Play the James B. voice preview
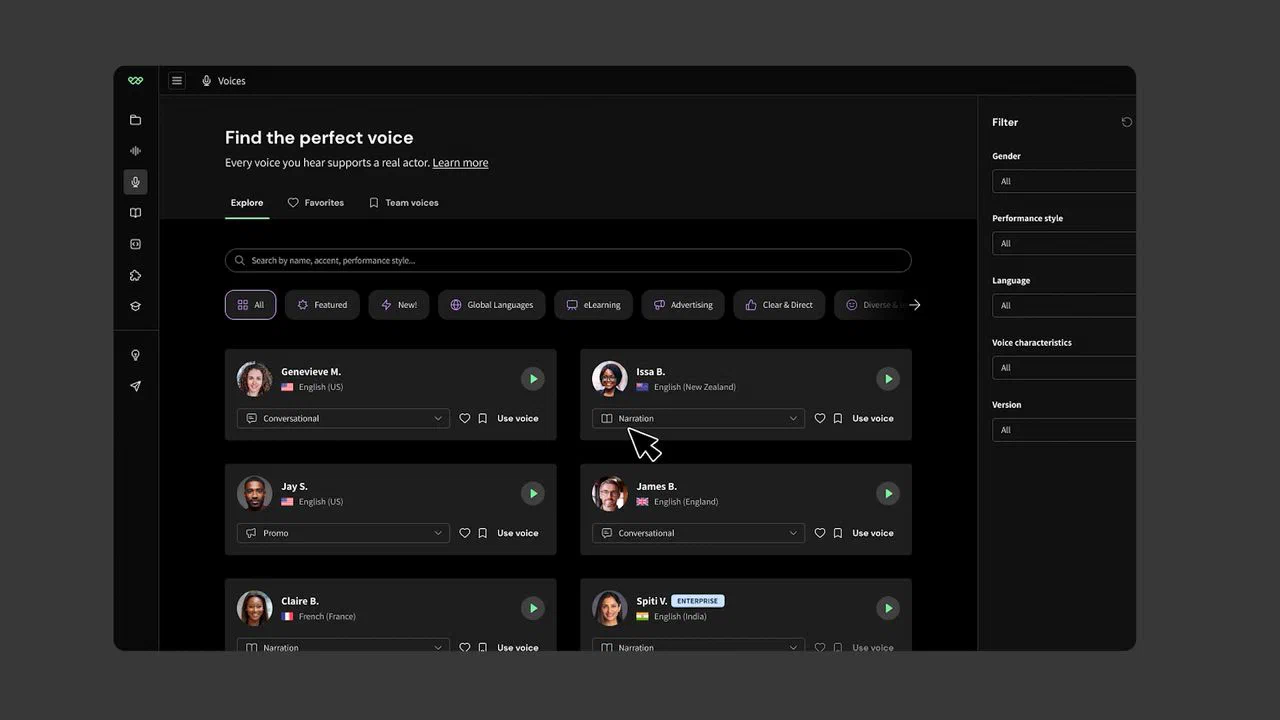The width and height of the screenshot is (1280, 720). [x=888, y=493]
